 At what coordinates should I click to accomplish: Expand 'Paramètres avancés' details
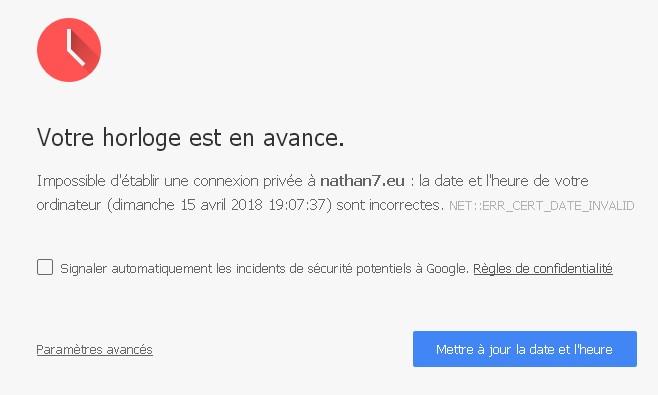[x=94, y=349]
